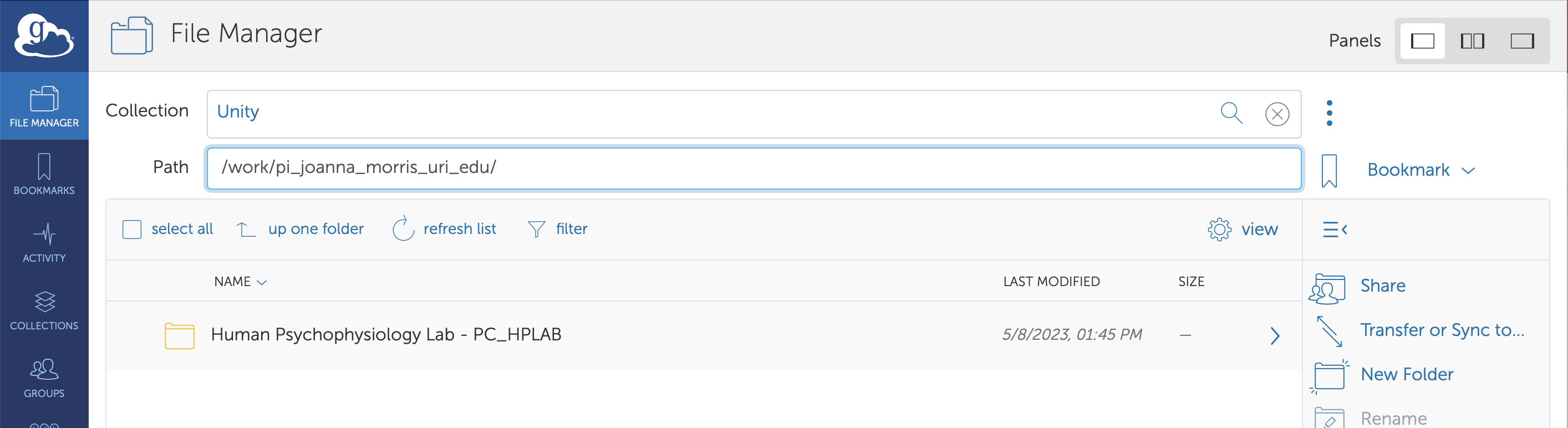
Task: Open the PC_HPLAB folder via the chevron
Action: pyautogui.click(x=1275, y=336)
